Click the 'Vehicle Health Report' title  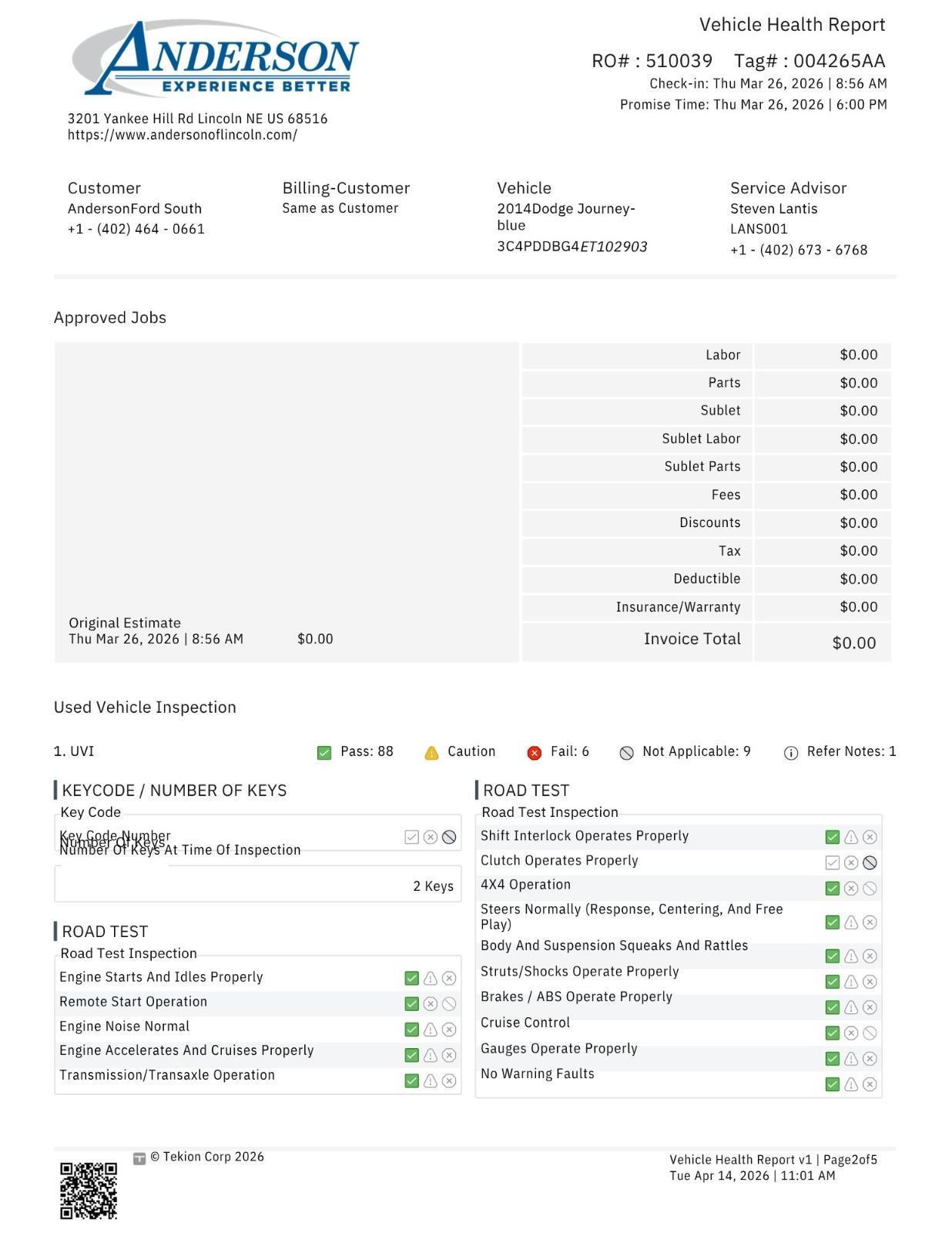(x=792, y=25)
